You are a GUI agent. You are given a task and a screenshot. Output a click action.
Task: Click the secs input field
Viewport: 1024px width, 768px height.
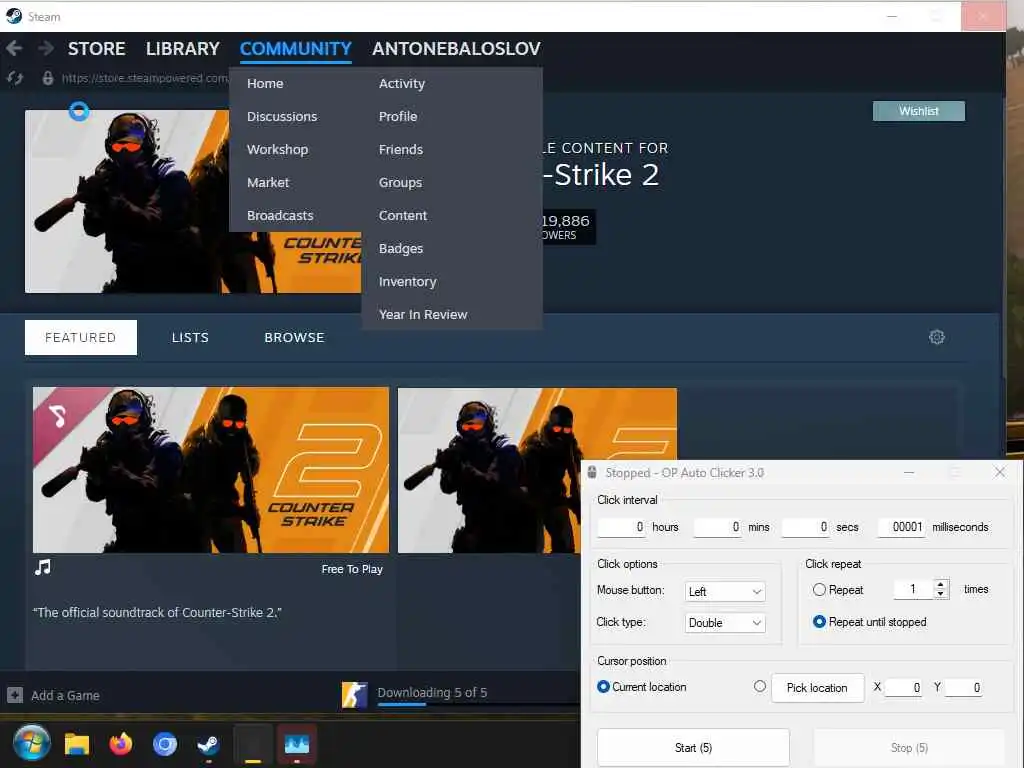click(805, 527)
